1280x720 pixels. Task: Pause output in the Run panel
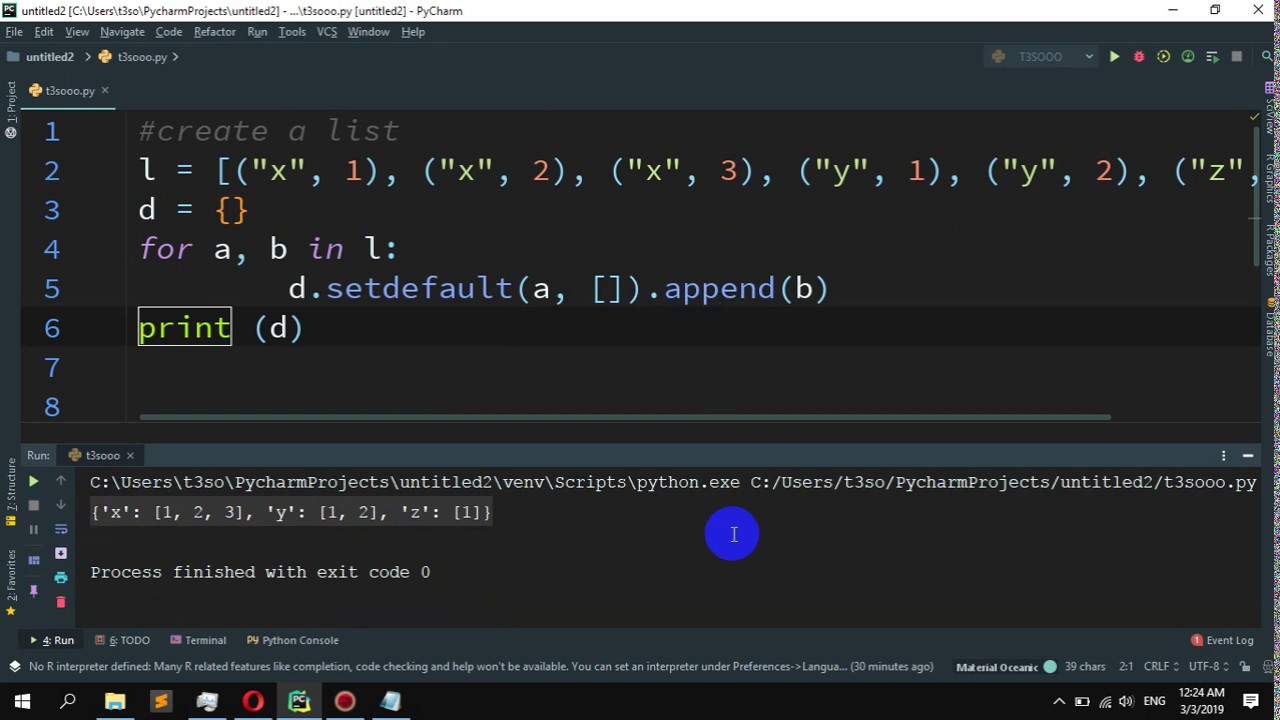pos(33,529)
